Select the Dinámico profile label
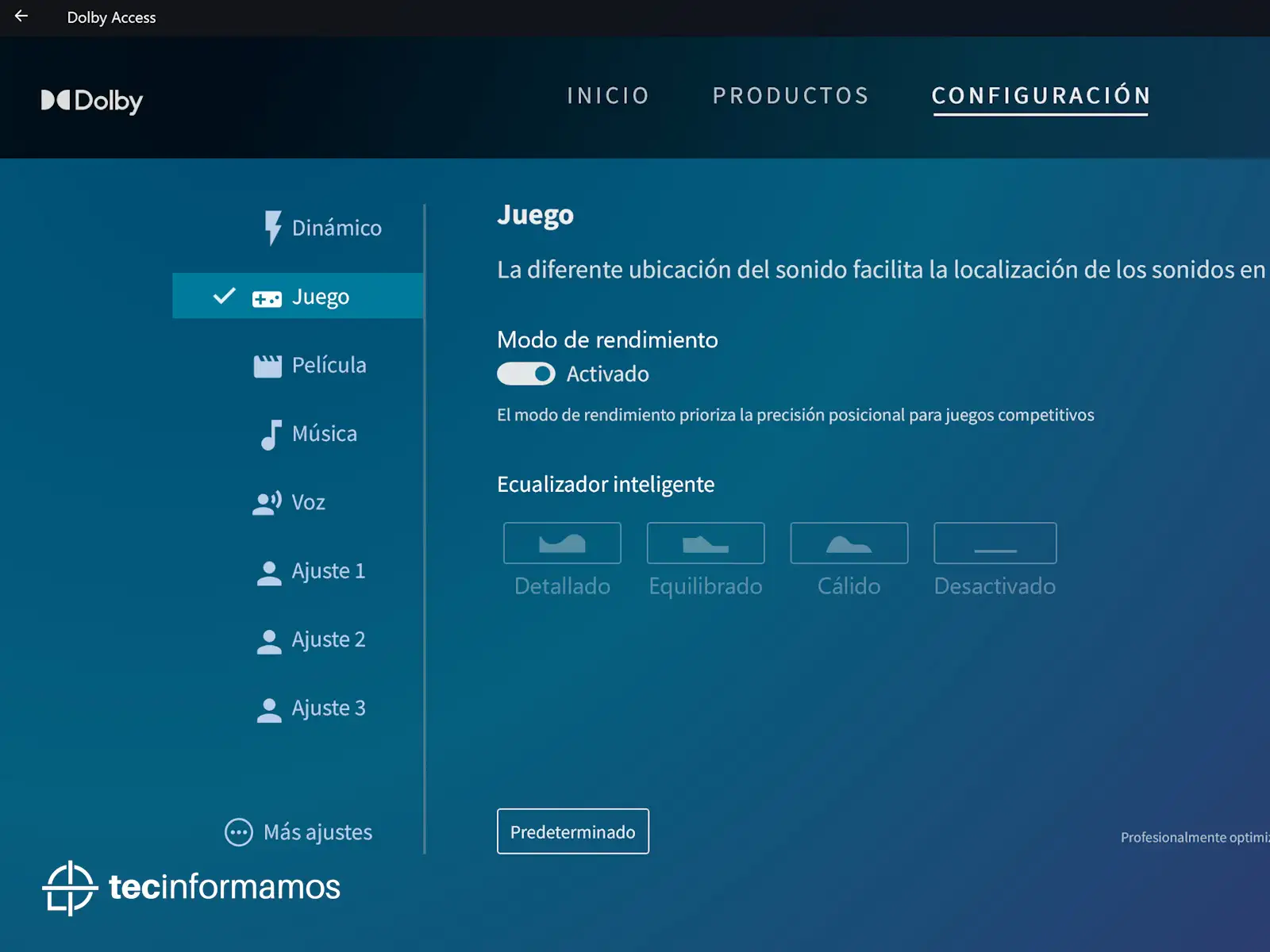This screenshot has height=952, width=1270. click(337, 228)
